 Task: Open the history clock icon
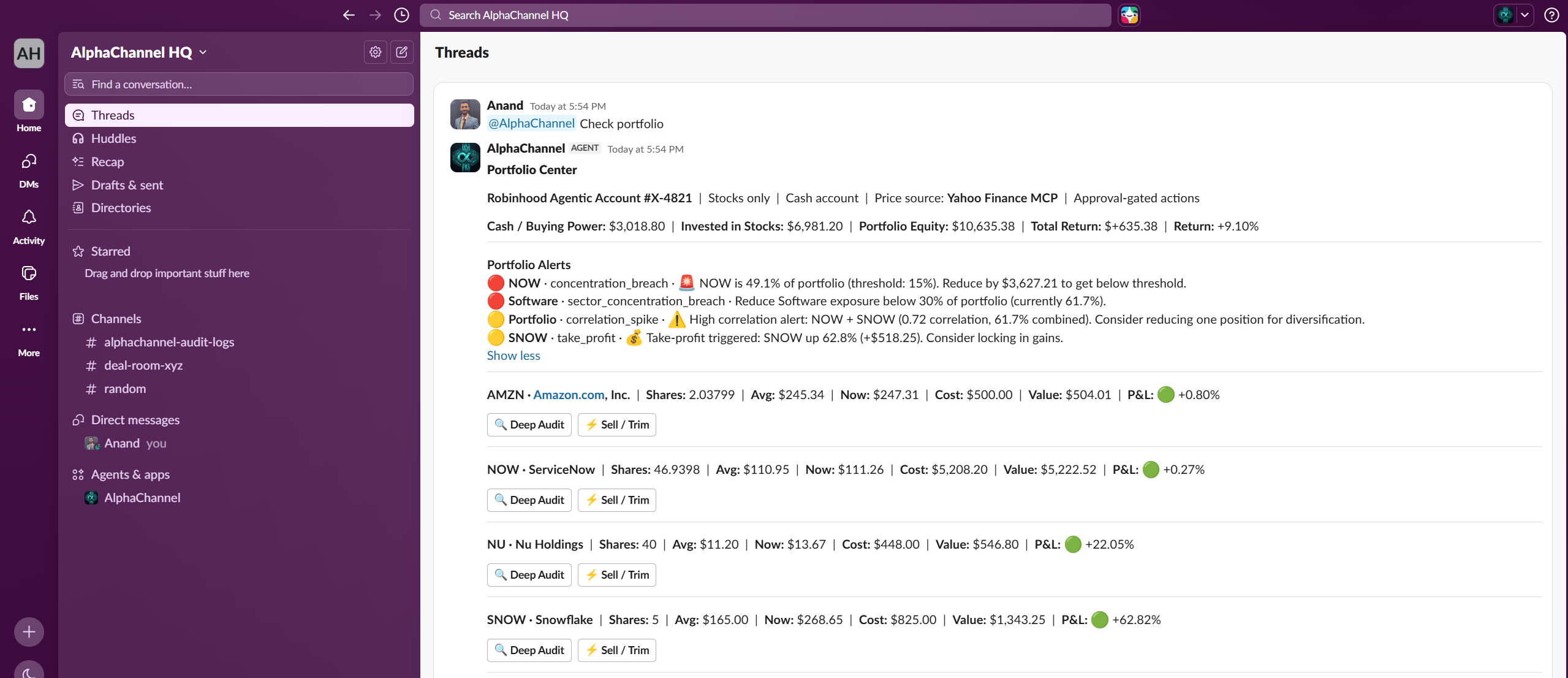pyautogui.click(x=401, y=15)
